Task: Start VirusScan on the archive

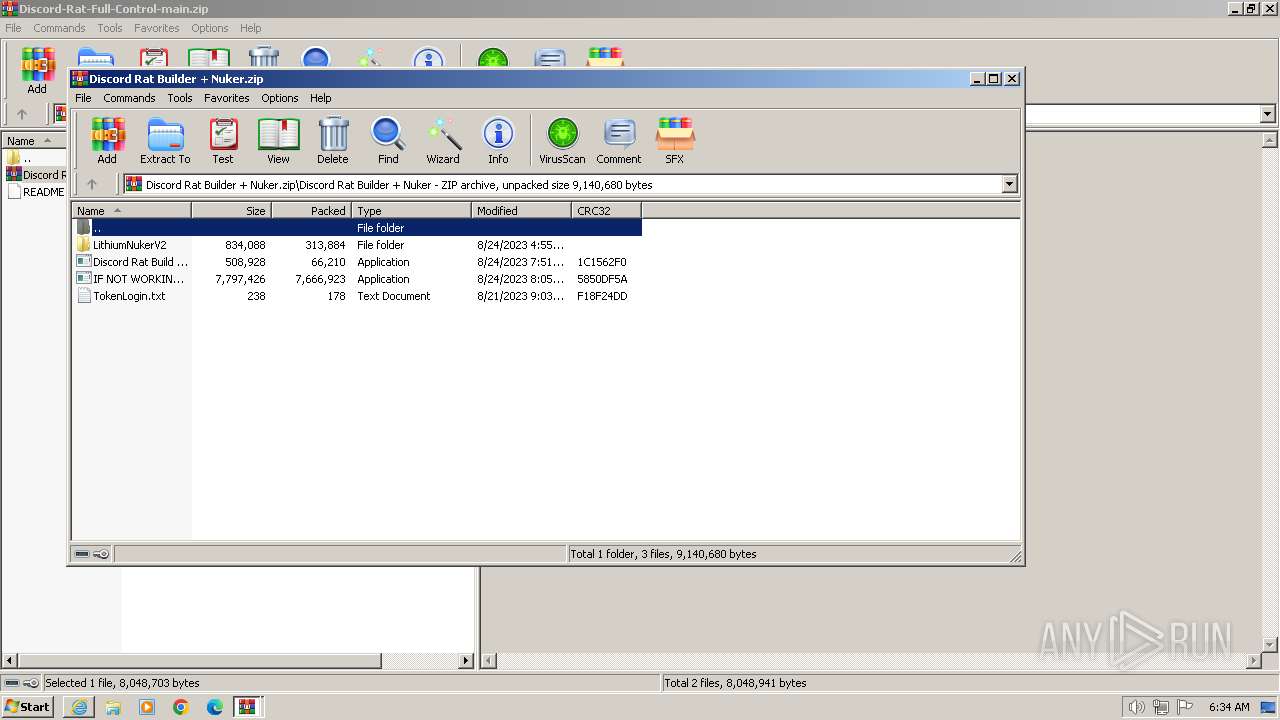Action: click(x=562, y=140)
